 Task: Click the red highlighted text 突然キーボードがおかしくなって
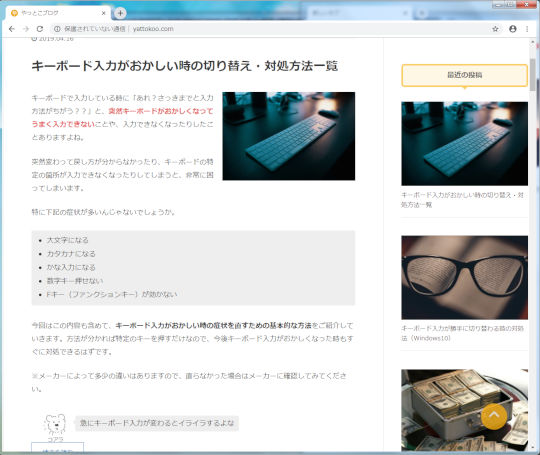[161, 111]
